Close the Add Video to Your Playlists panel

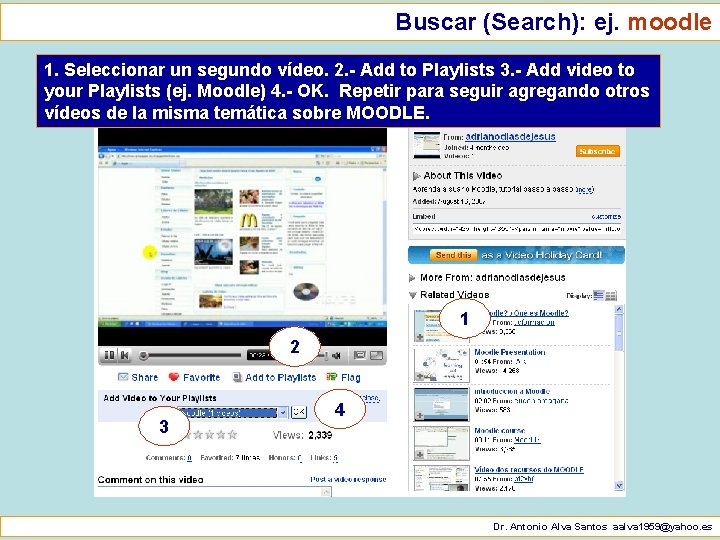pos(371,398)
